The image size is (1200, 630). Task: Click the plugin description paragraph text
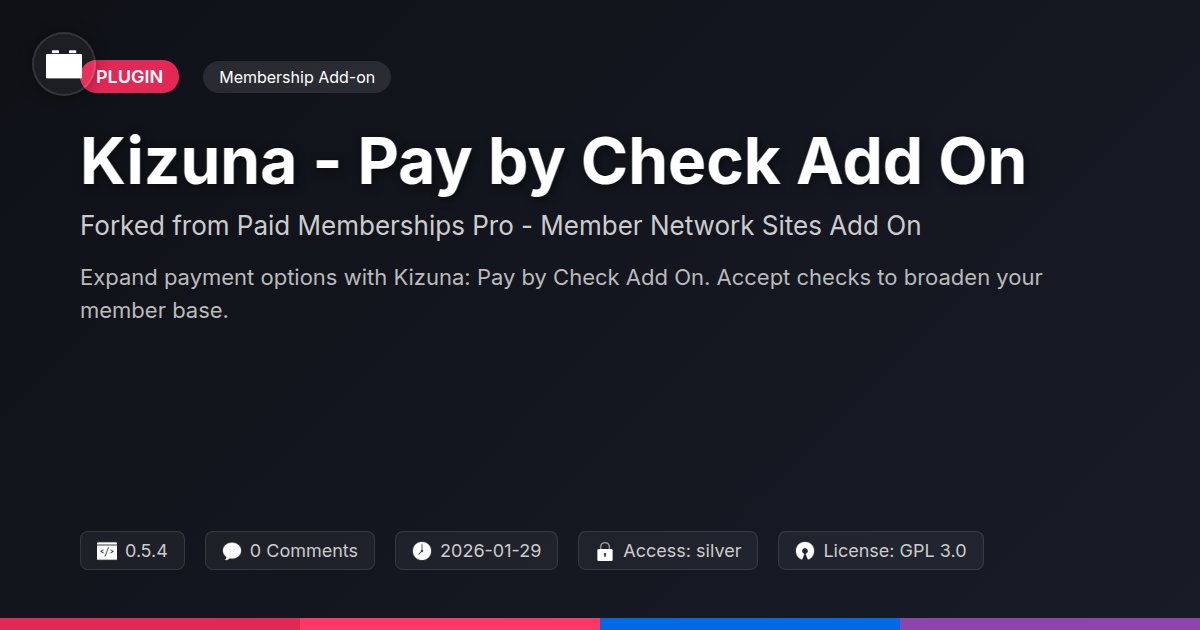click(x=561, y=294)
